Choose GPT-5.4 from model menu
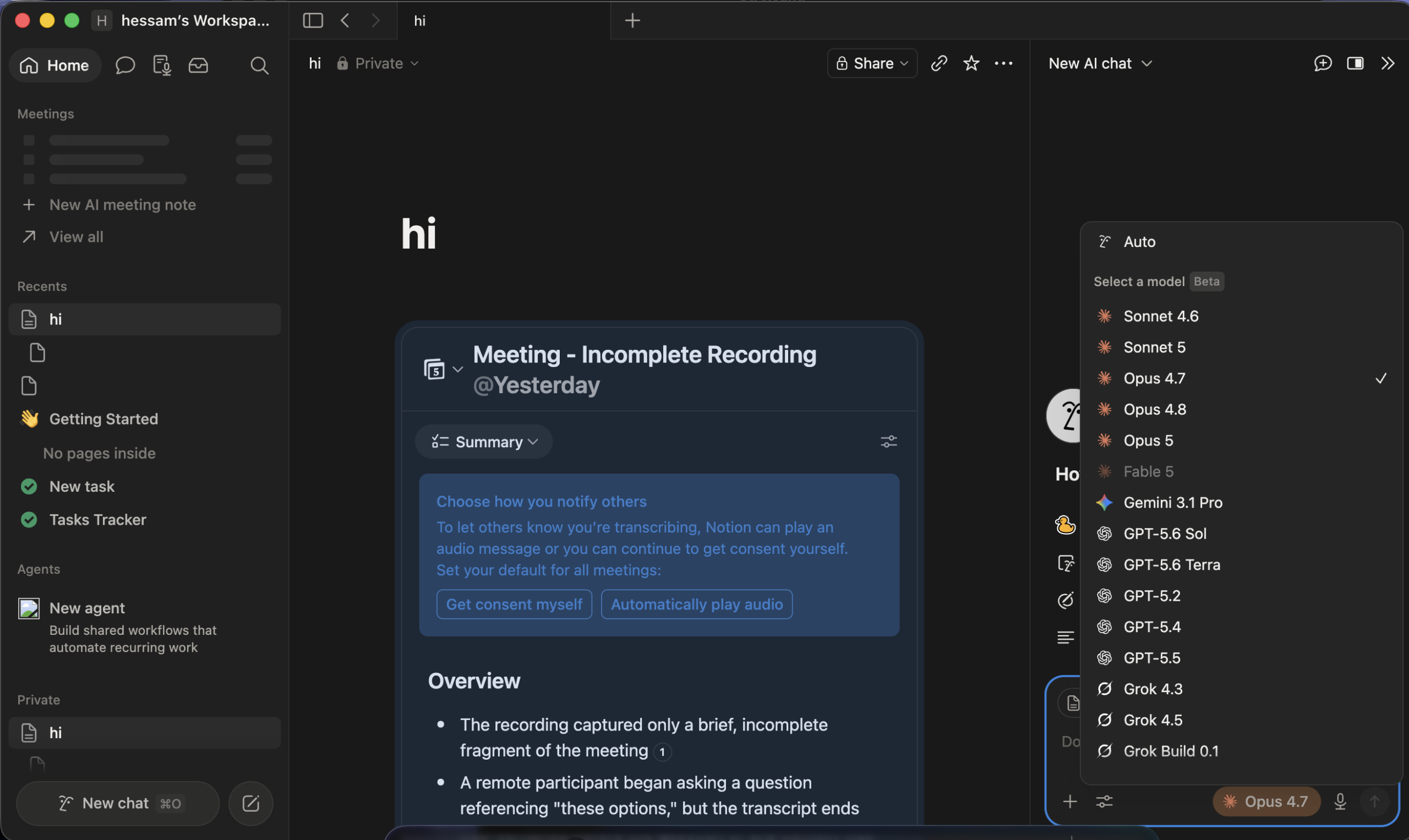The width and height of the screenshot is (1409, 840). point(1240,627)
